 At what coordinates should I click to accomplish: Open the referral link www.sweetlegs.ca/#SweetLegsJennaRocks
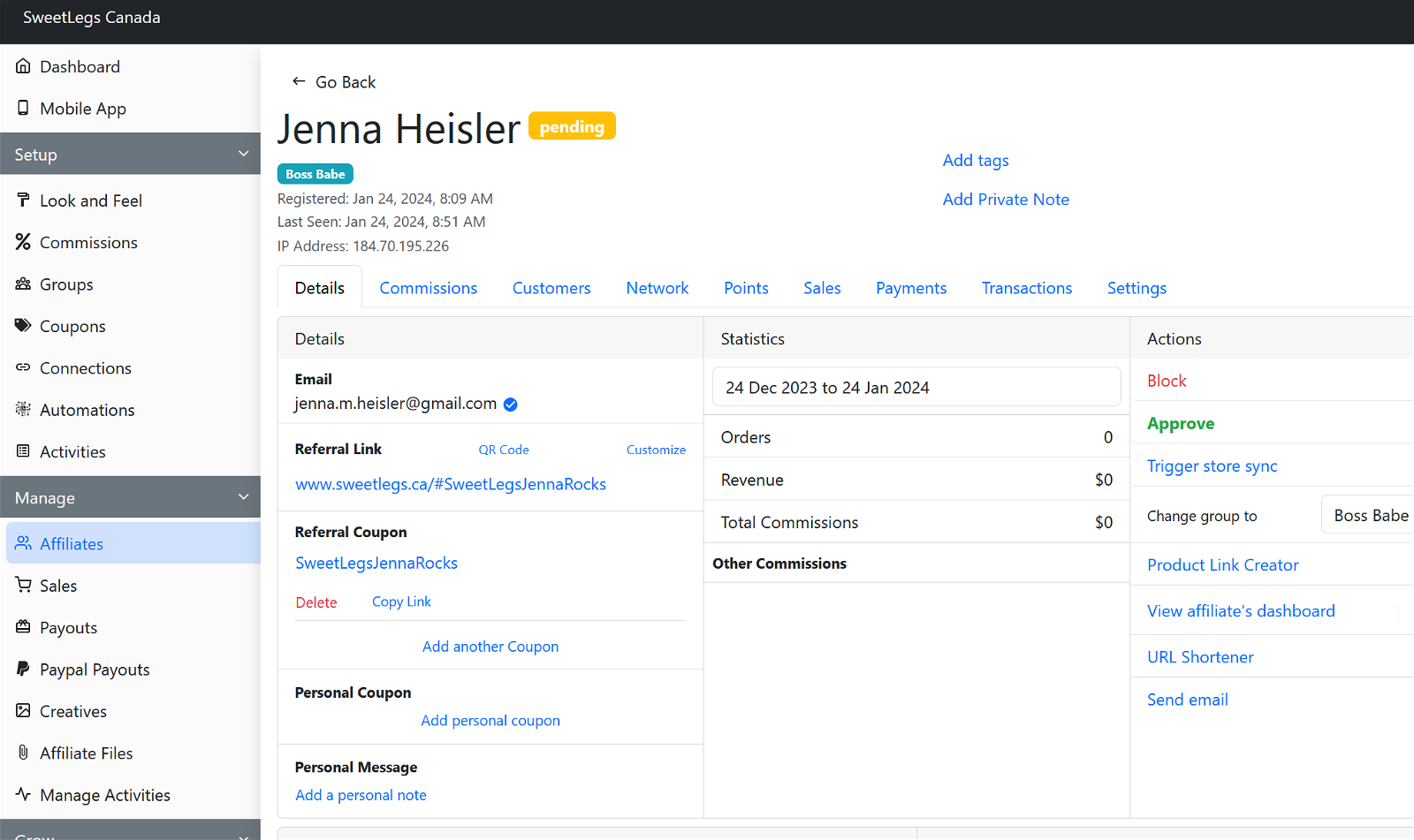pyautogui.click(x=450, y=484)
